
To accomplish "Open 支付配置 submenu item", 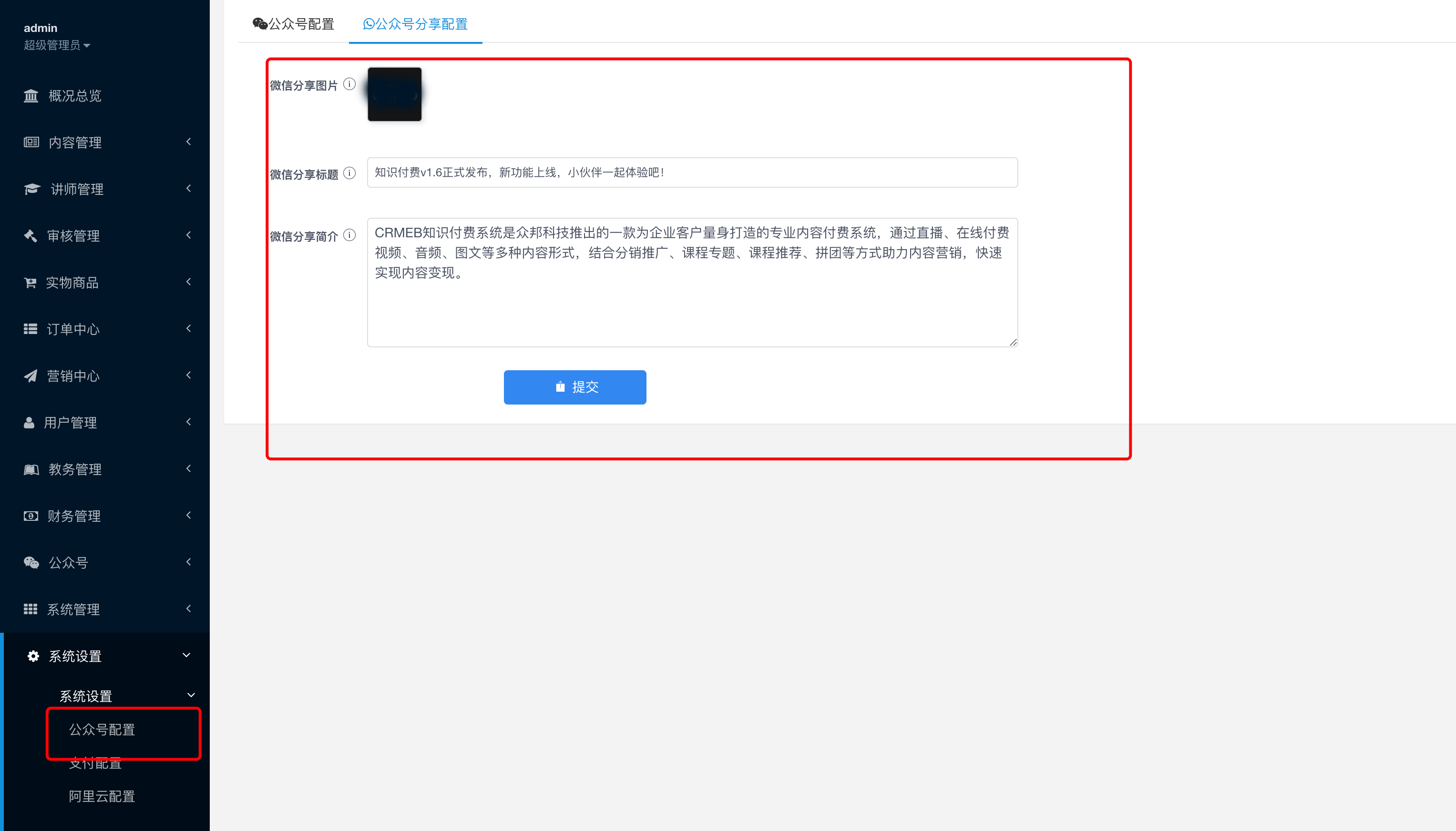I will tap(95, 763).
